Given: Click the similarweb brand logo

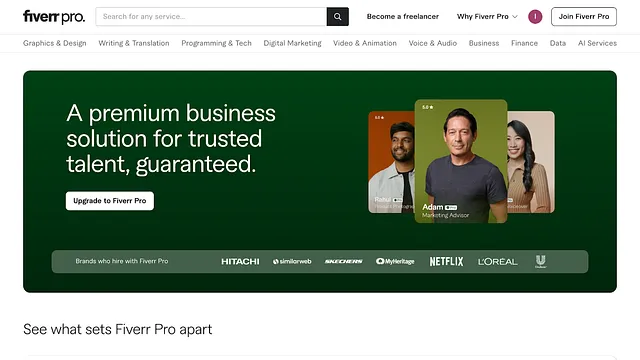Looking at the screenshot, I should click(x=292, y=262).
